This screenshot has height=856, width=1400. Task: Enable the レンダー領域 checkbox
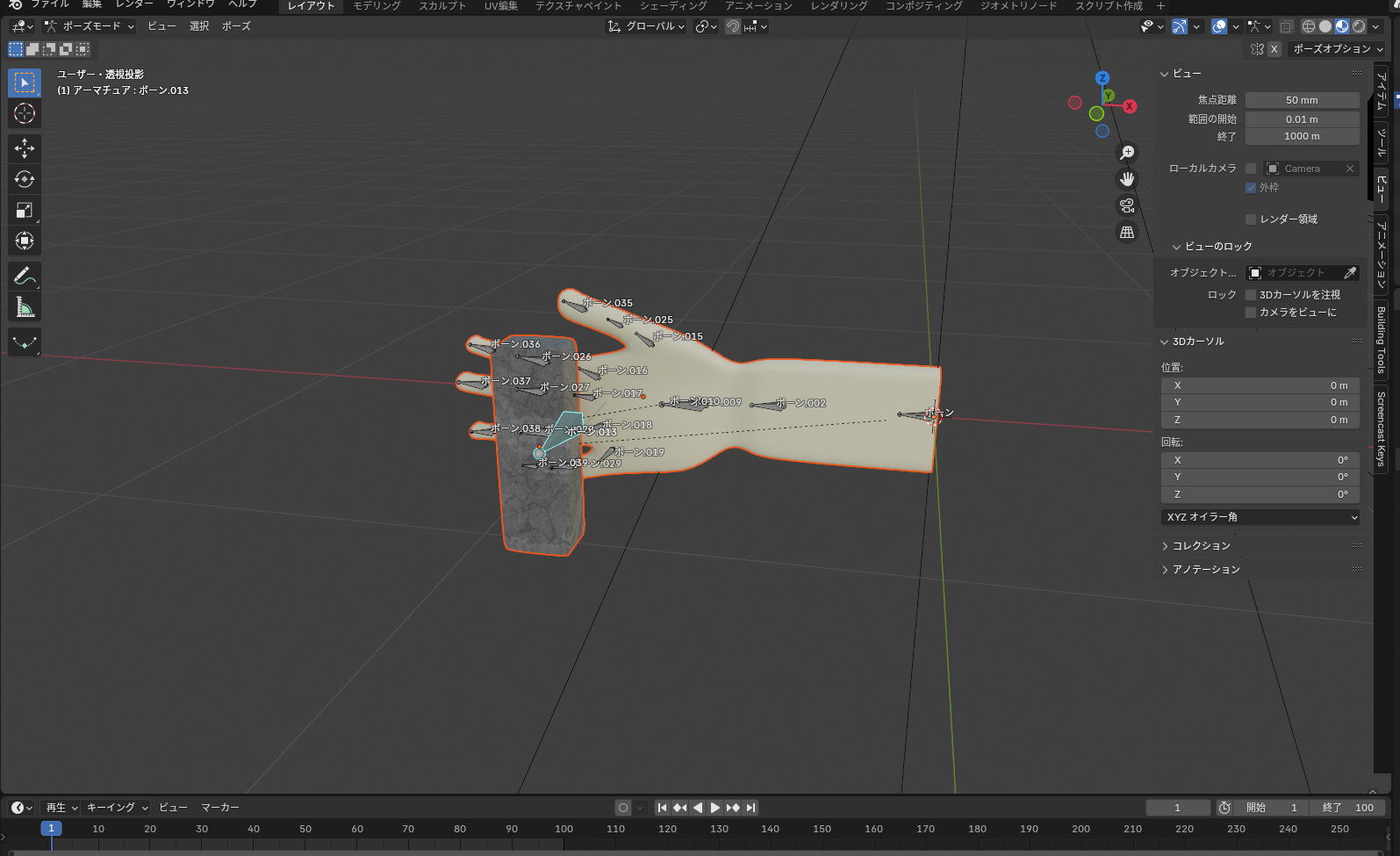(x=1251, y=219)
